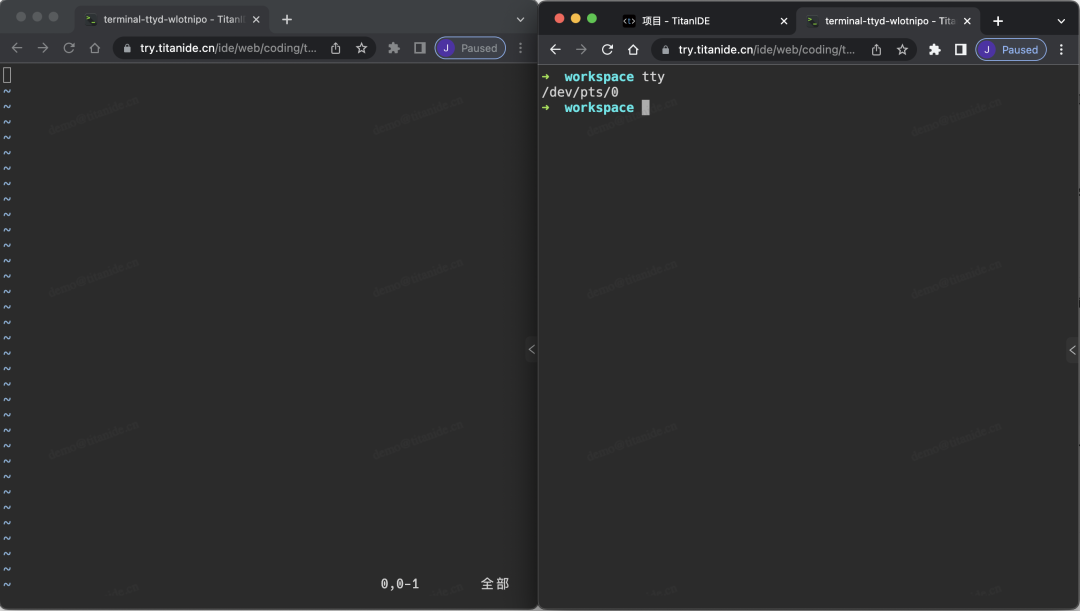View site lock icon in right window

(x=665, y=50)
